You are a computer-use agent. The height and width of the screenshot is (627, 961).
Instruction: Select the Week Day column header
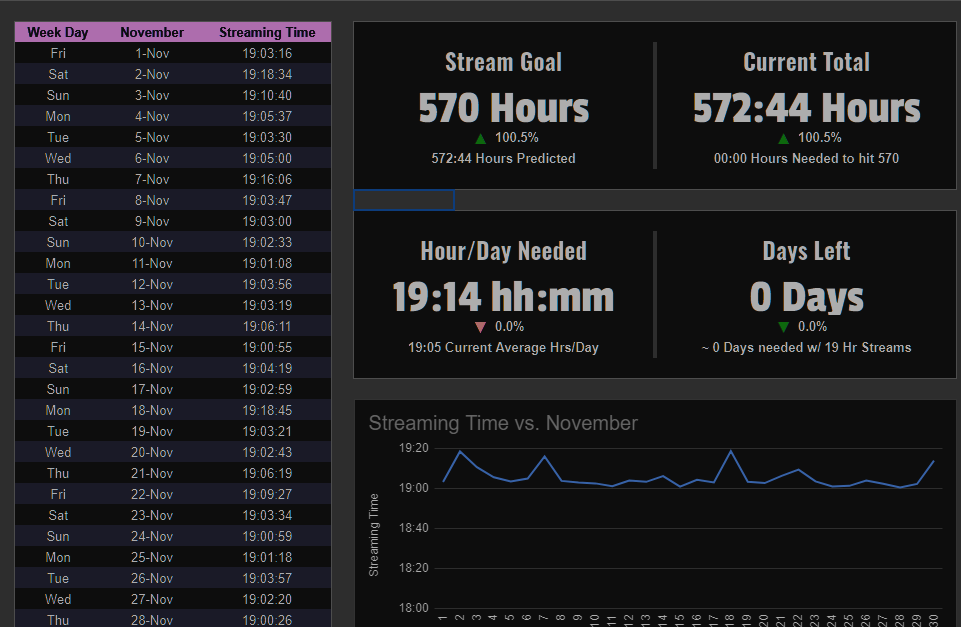[58, 32]
